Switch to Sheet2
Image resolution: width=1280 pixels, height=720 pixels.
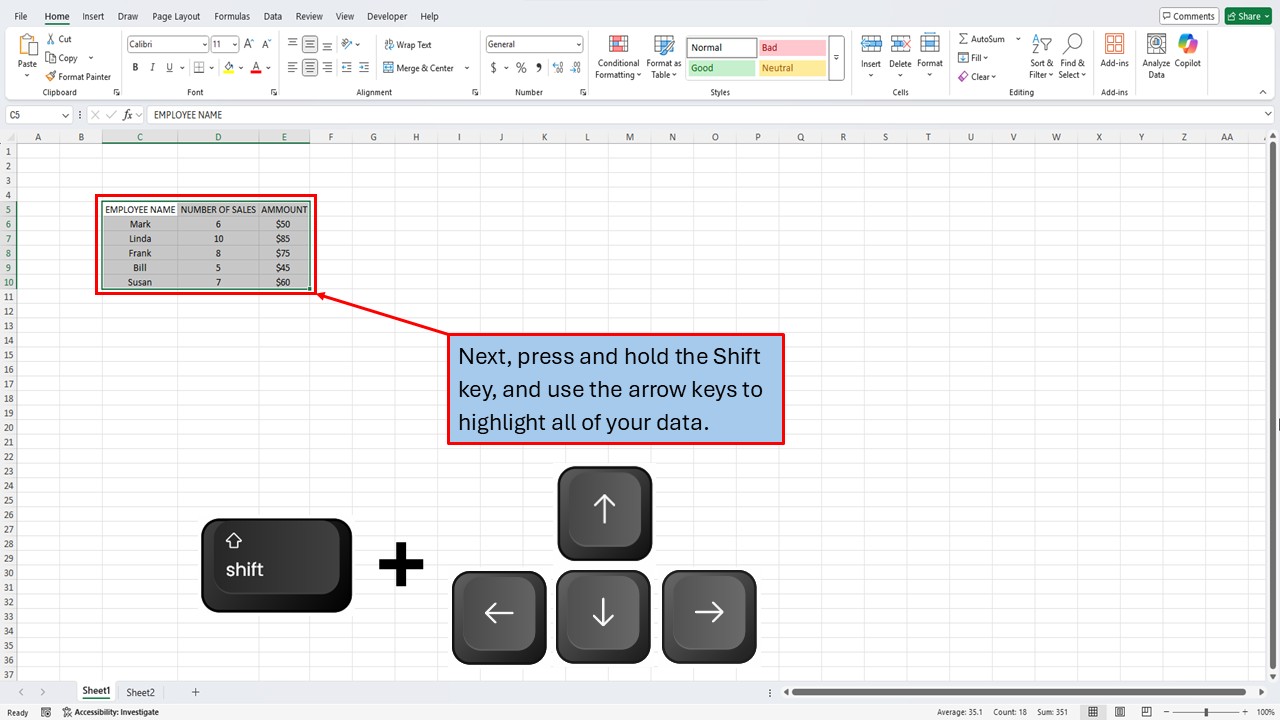click(140, 691)
